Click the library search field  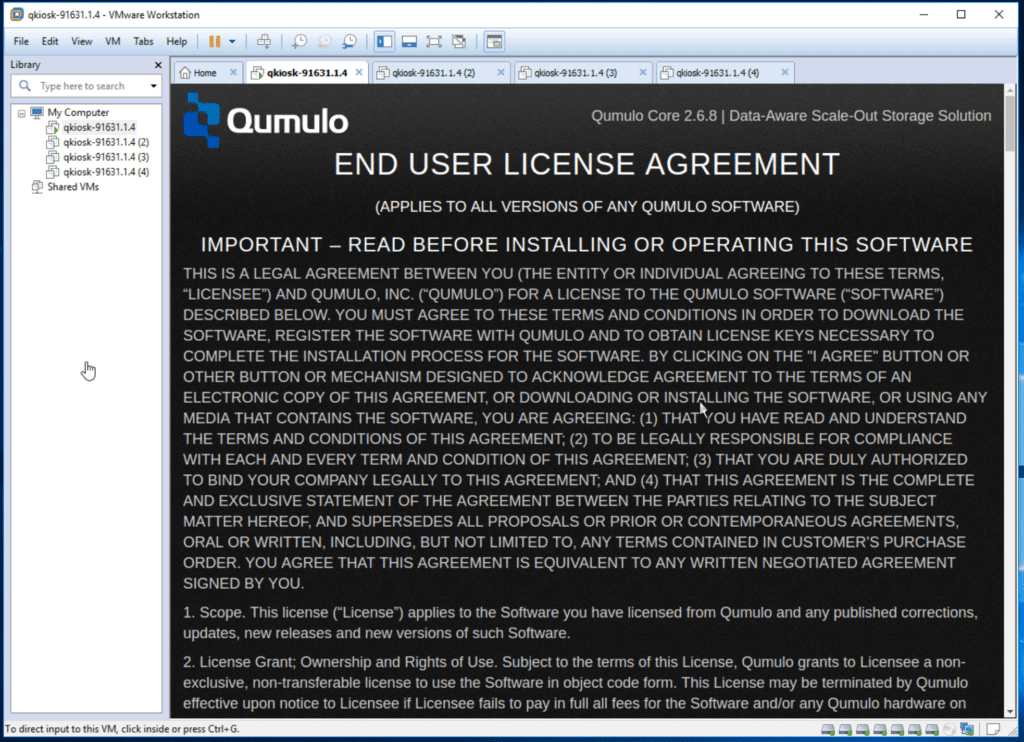86,86
